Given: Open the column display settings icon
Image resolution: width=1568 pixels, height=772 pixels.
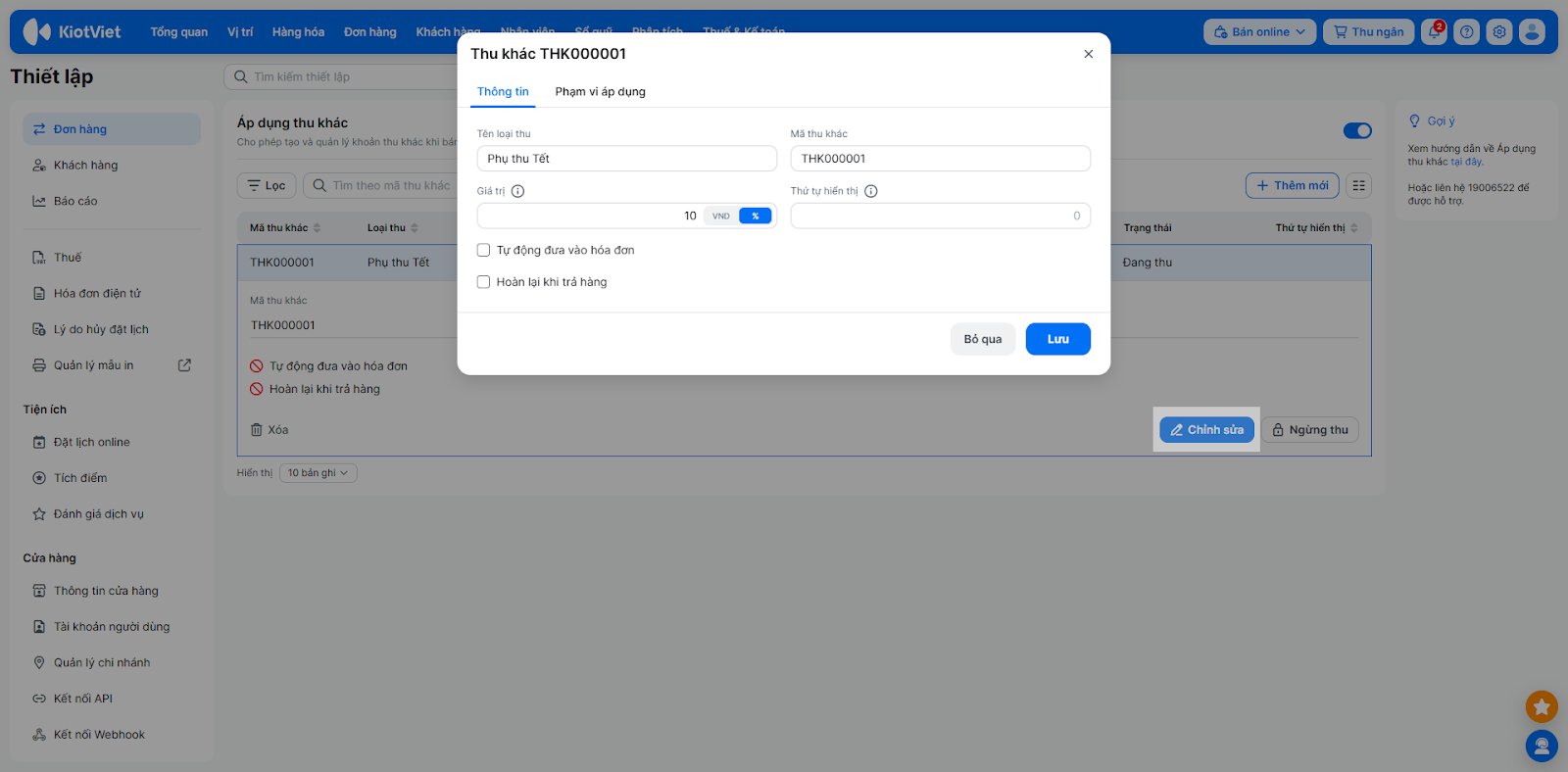Looking at the screenshot, I should click(x=1358, y=186).
